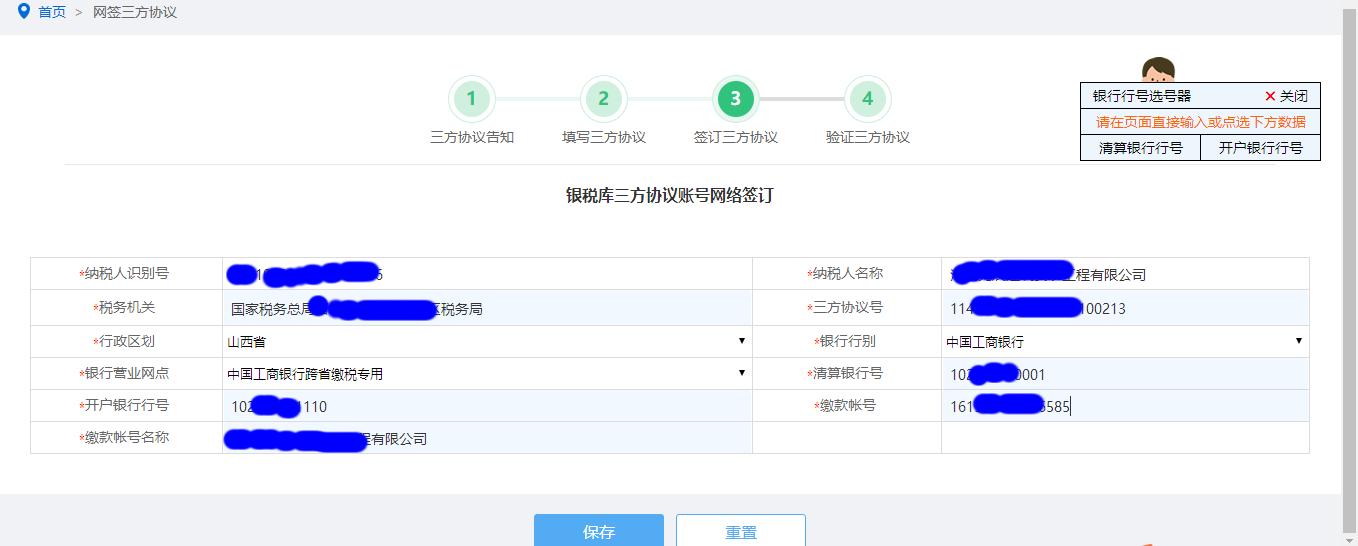Select step 4 circle 验证三方协议

click(x=867, y=99)
